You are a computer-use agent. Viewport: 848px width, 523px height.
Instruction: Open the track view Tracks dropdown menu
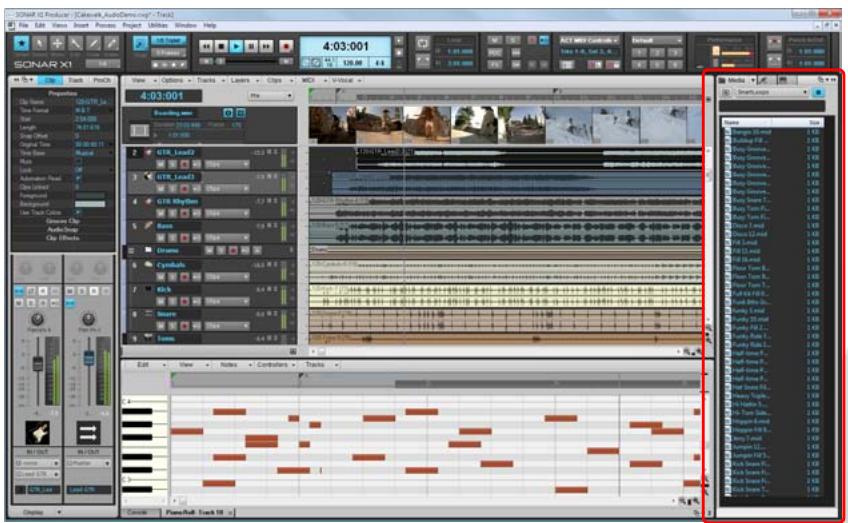(x=209, y=80)
